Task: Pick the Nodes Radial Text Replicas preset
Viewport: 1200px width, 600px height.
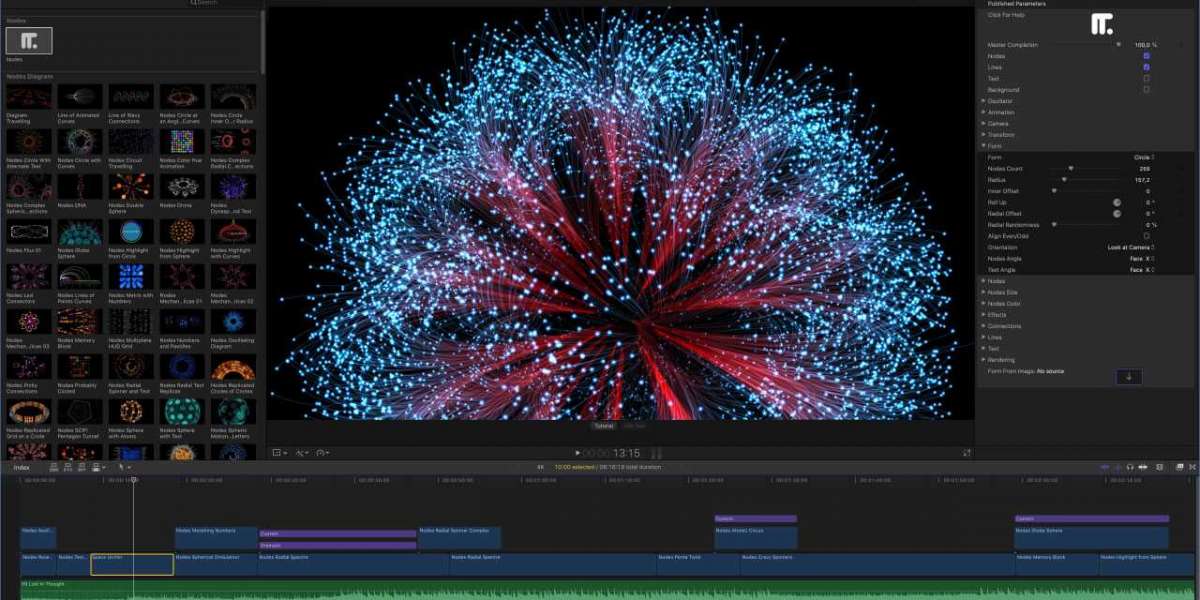Action: coord(182,367)
